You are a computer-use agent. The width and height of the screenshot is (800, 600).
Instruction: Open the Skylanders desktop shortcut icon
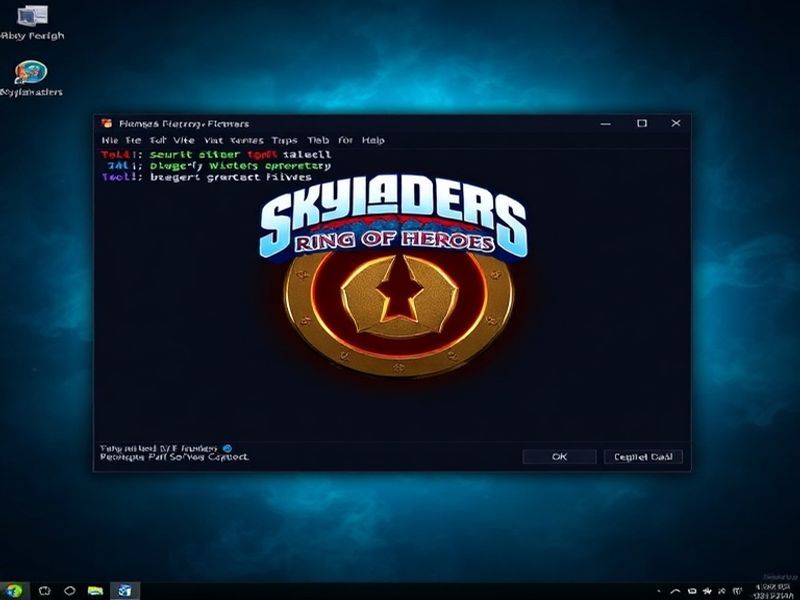(32, 72)
